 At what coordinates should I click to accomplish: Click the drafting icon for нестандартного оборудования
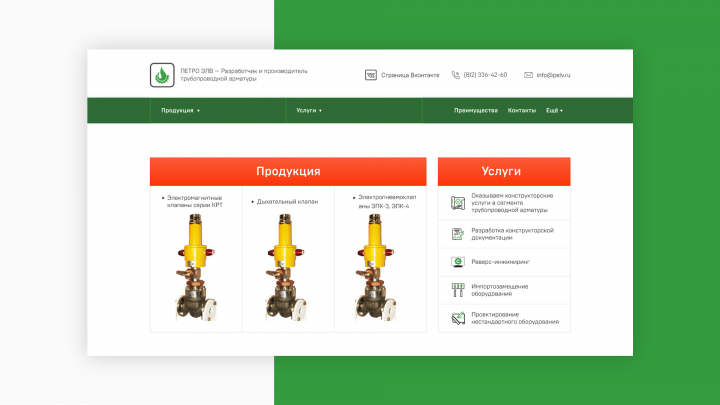[x=458, y=318]
